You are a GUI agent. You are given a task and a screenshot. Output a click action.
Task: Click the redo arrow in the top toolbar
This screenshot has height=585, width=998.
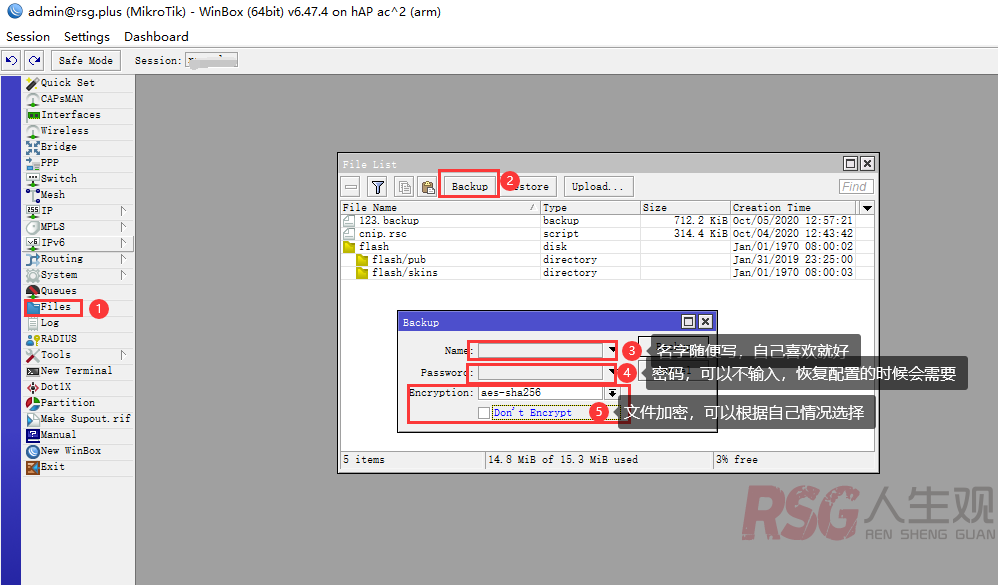point(34,61)
